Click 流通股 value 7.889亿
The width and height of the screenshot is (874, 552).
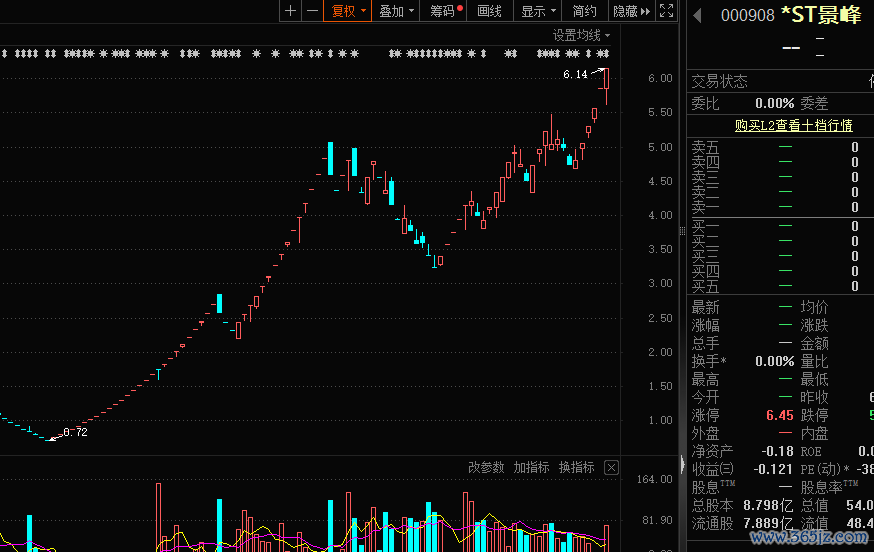point(768,523)
